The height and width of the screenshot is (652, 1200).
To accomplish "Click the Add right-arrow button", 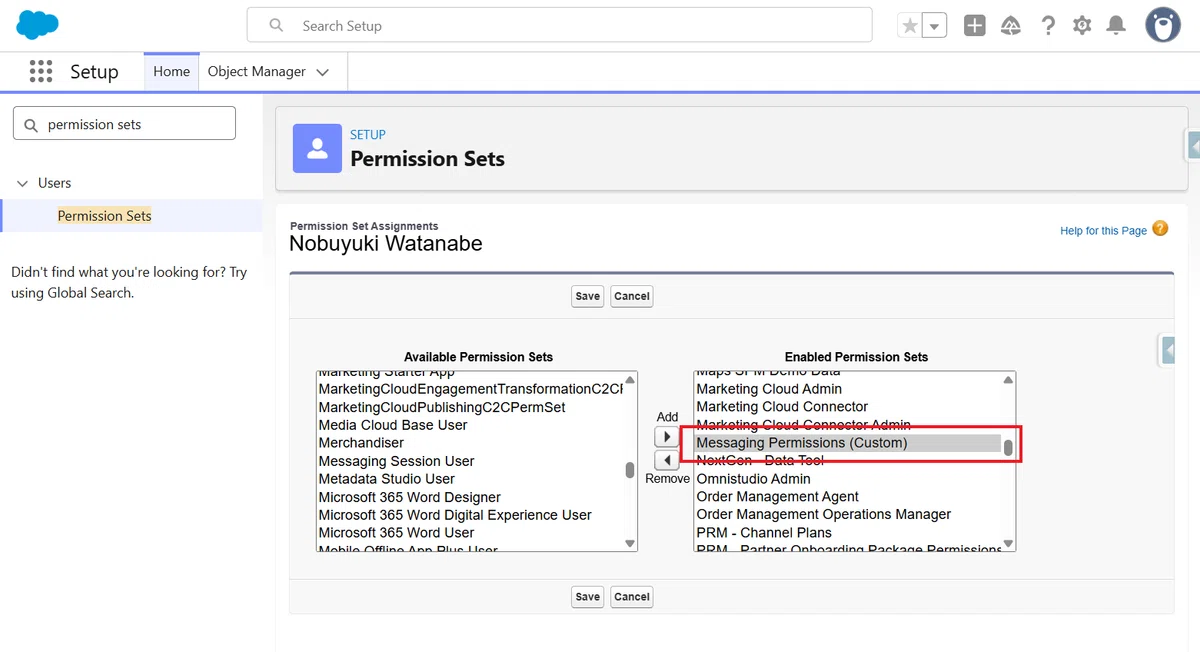I will [x=667, y=437].
